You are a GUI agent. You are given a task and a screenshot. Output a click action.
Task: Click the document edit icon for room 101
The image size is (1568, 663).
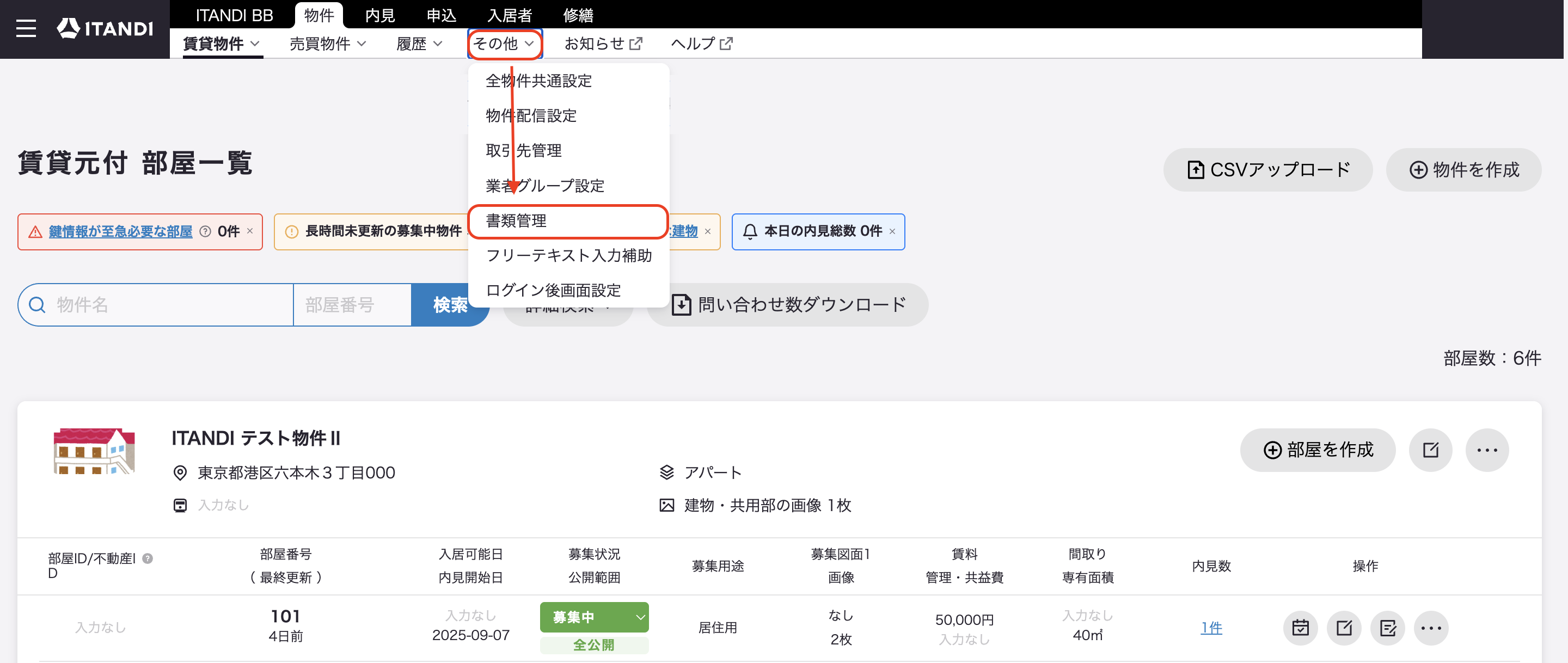click(x=1388, y=628)
